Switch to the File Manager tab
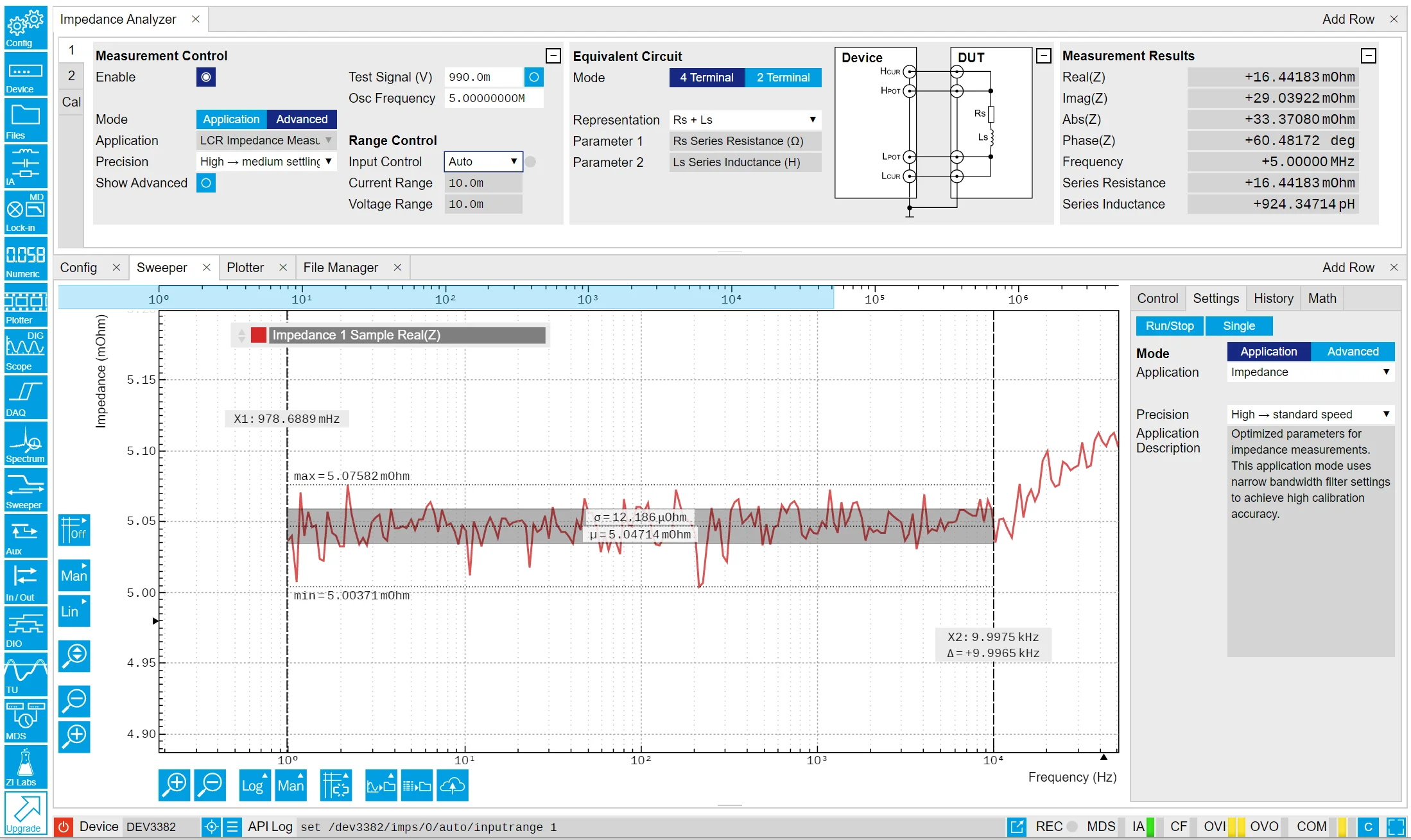The image size is (1411, 840). tap(341, 268)
